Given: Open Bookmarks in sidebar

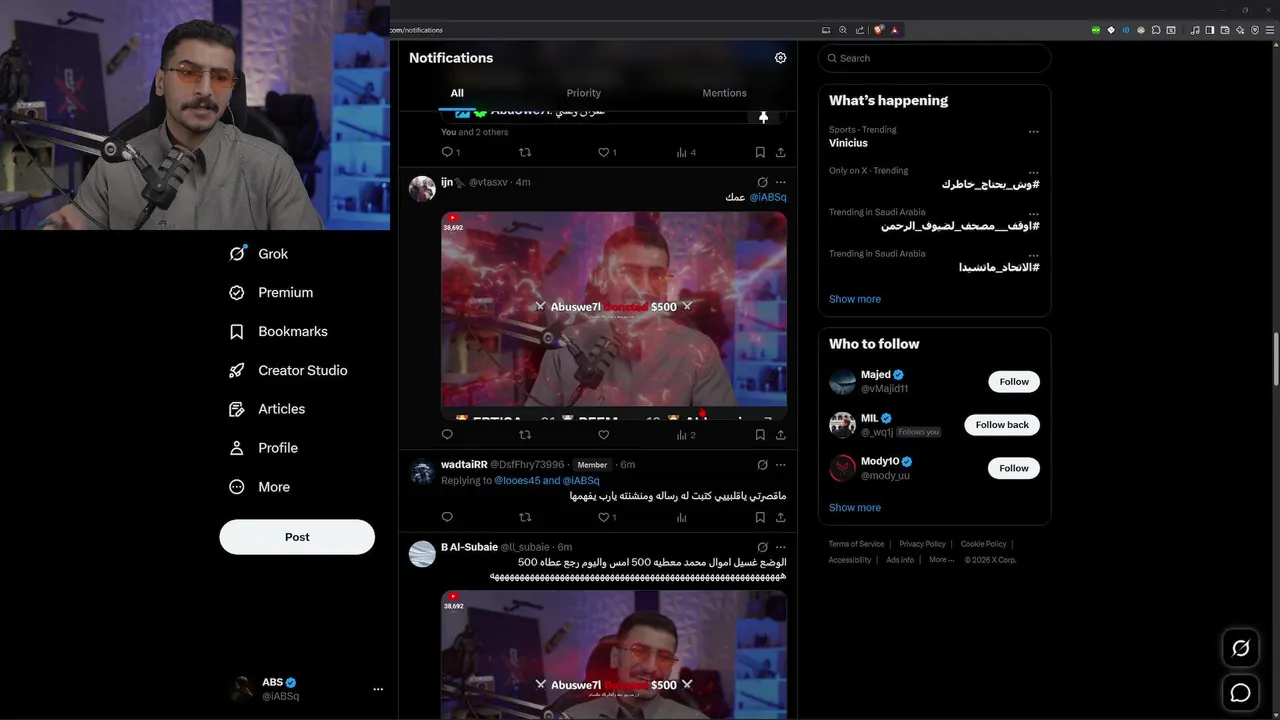Looking at the screenshot, I should point(278,332).
